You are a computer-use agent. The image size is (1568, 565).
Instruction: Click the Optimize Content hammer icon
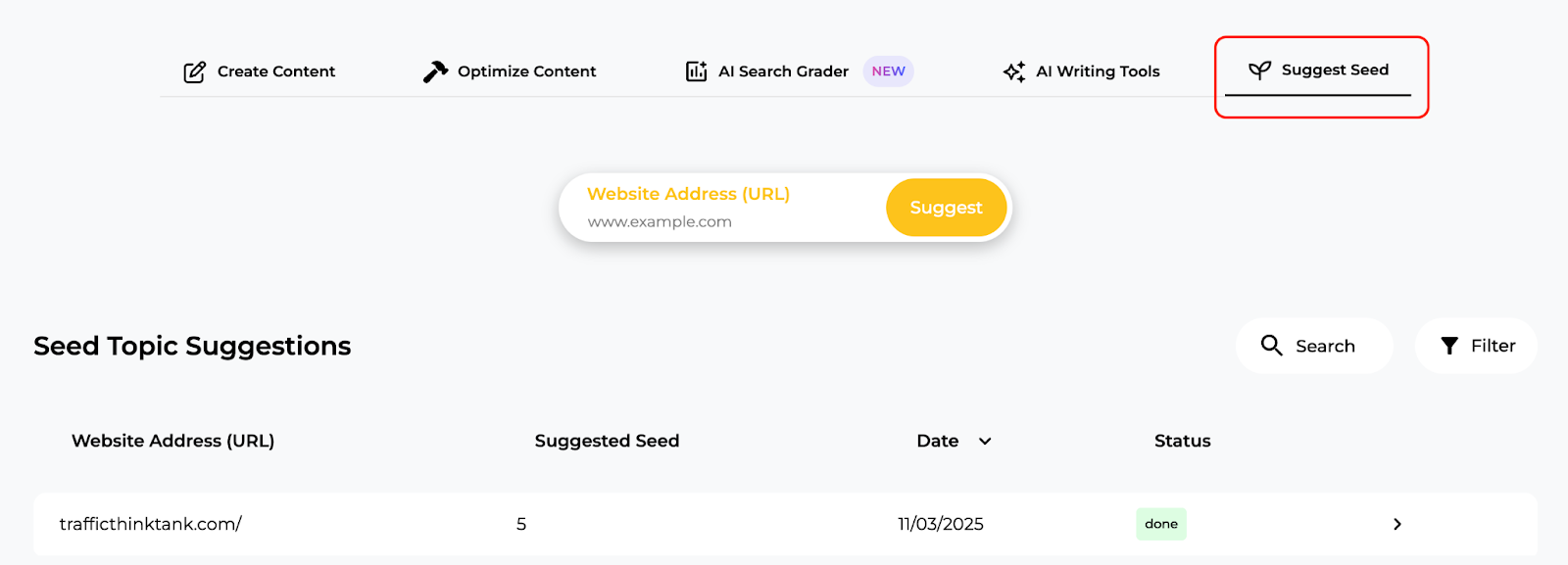[434, 71]
